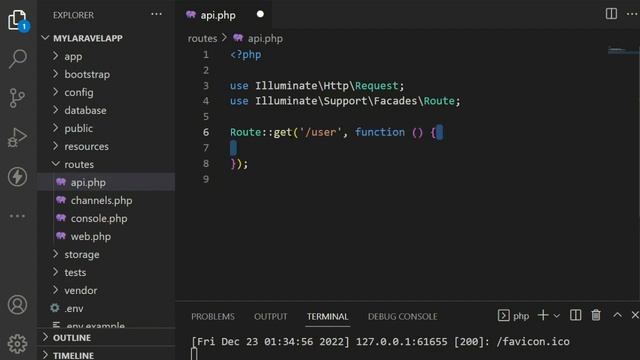This screenshot has height=360, width=640.
Task: Expand the public folder
Action: (x=78, y=128)
